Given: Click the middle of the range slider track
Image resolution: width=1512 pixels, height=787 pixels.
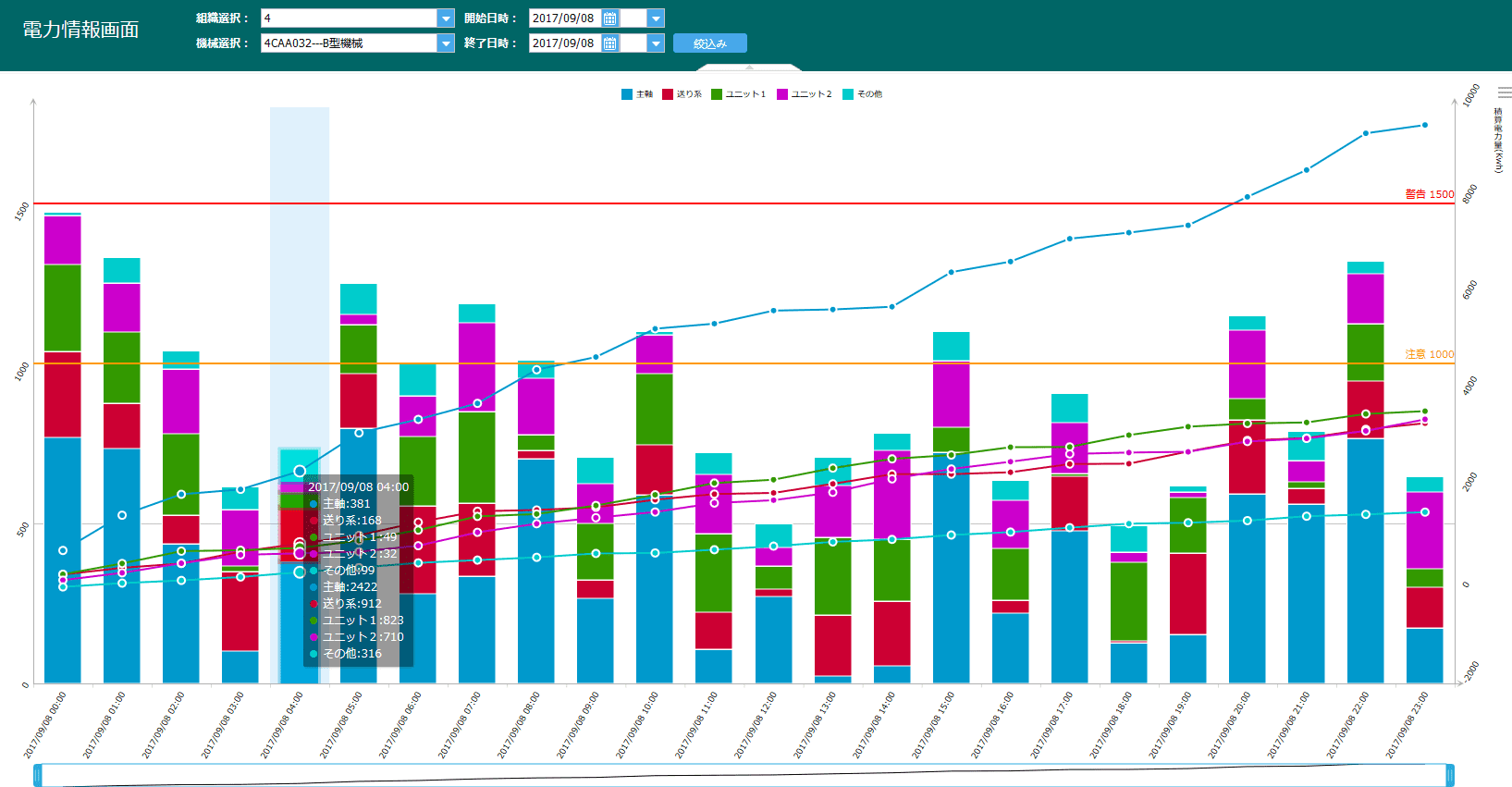Looking at the screenshot, I should point(744,775).
